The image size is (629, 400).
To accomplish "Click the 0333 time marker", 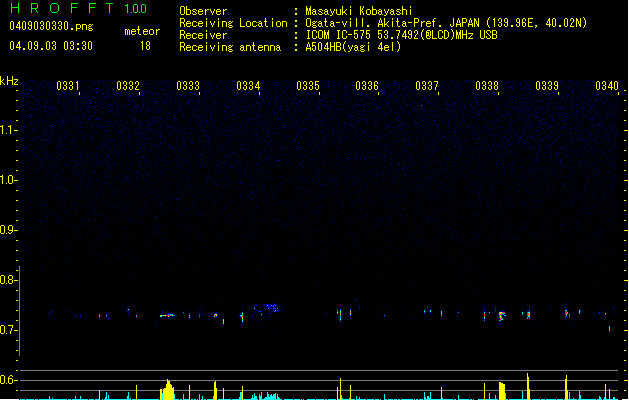I will pyautogui.click(x=188, y=86).
